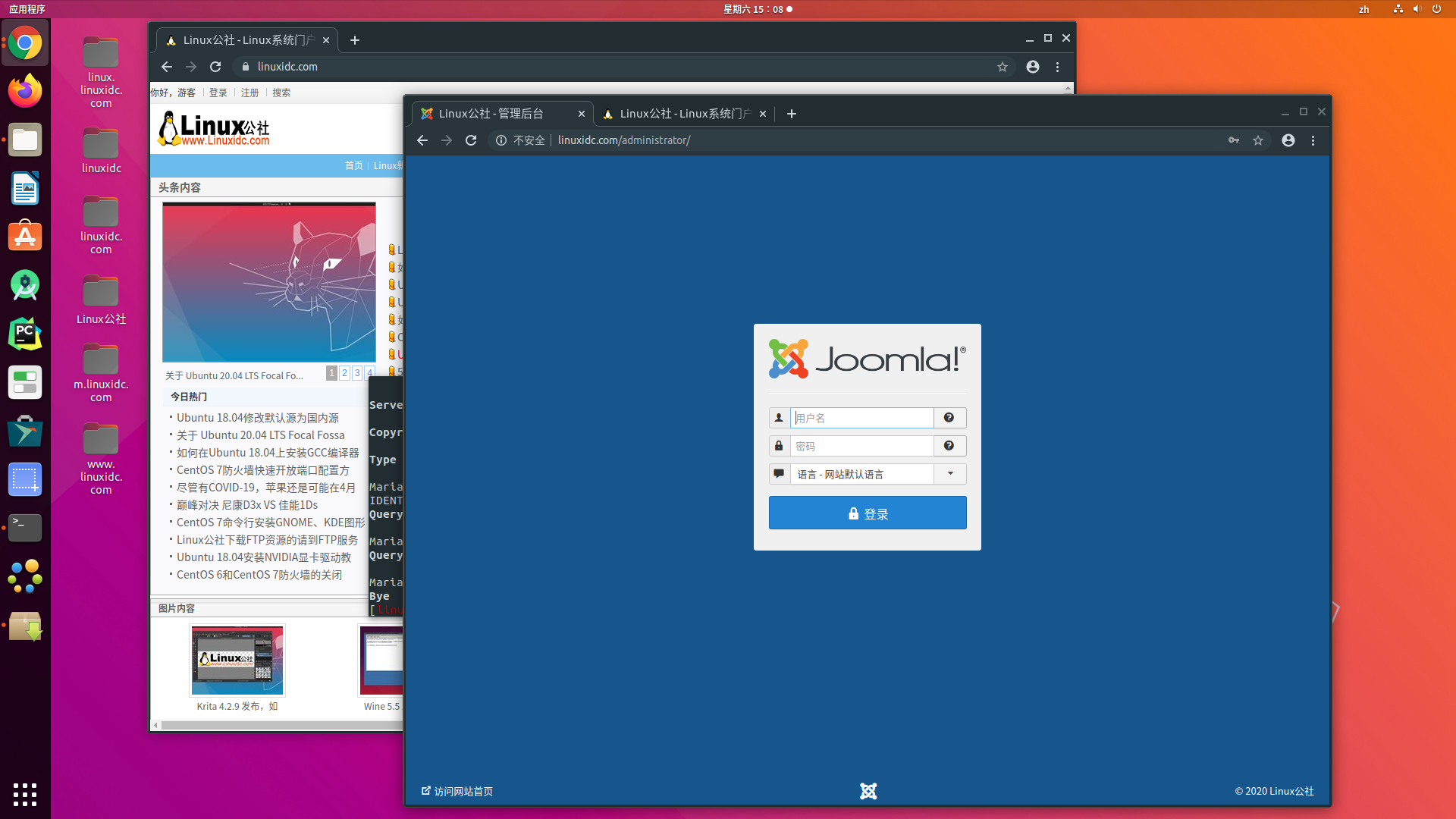Launch PyCharm from the dock

coord(25,334)
